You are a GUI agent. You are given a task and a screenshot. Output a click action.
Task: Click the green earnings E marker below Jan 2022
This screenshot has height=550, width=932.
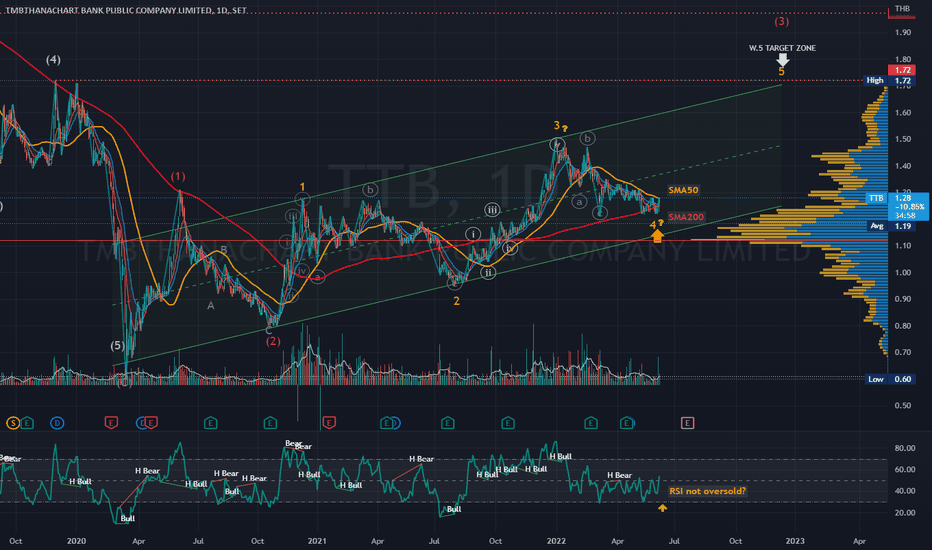(x=590, y=423)
